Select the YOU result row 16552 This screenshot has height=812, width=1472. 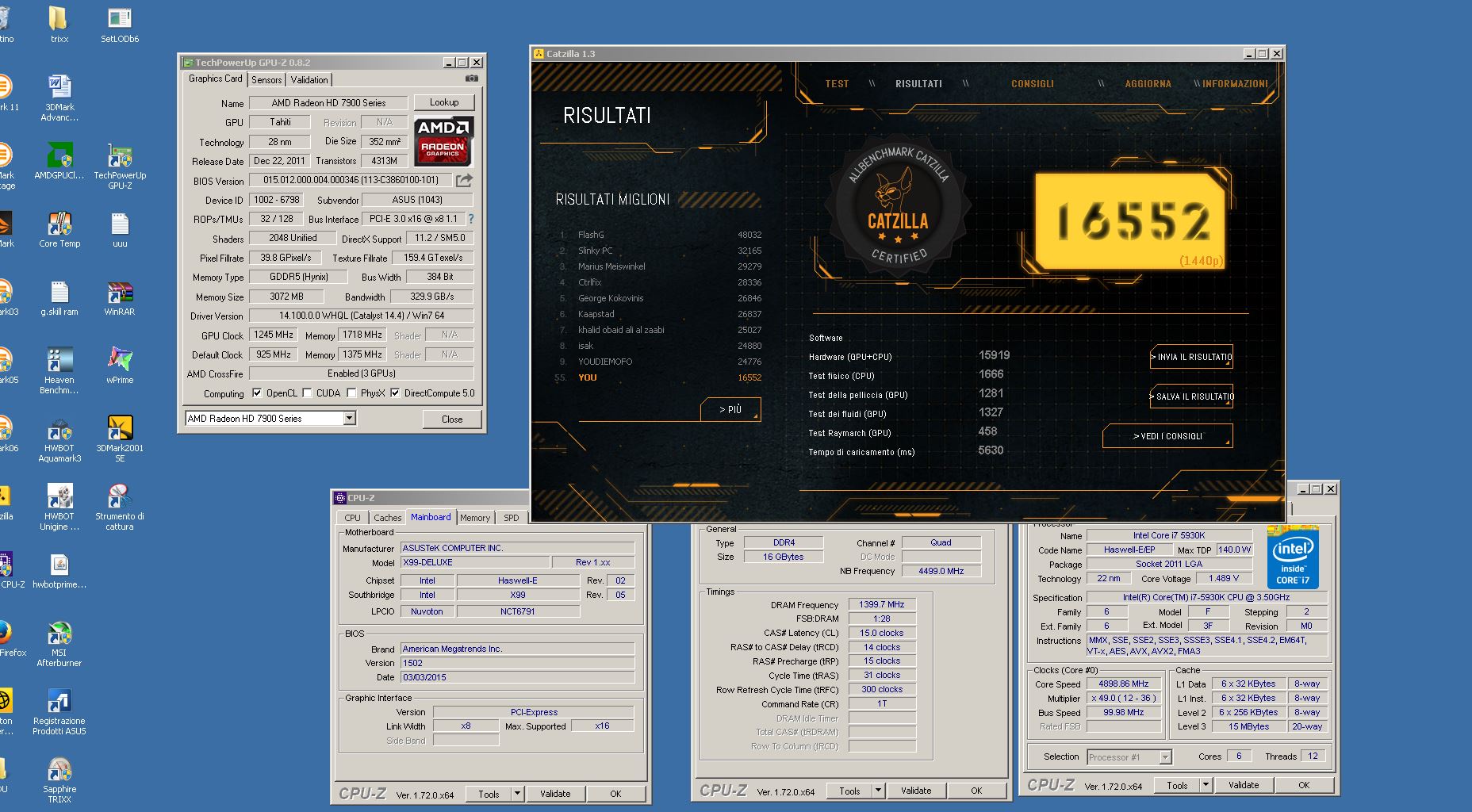click(x=660, y=377)
